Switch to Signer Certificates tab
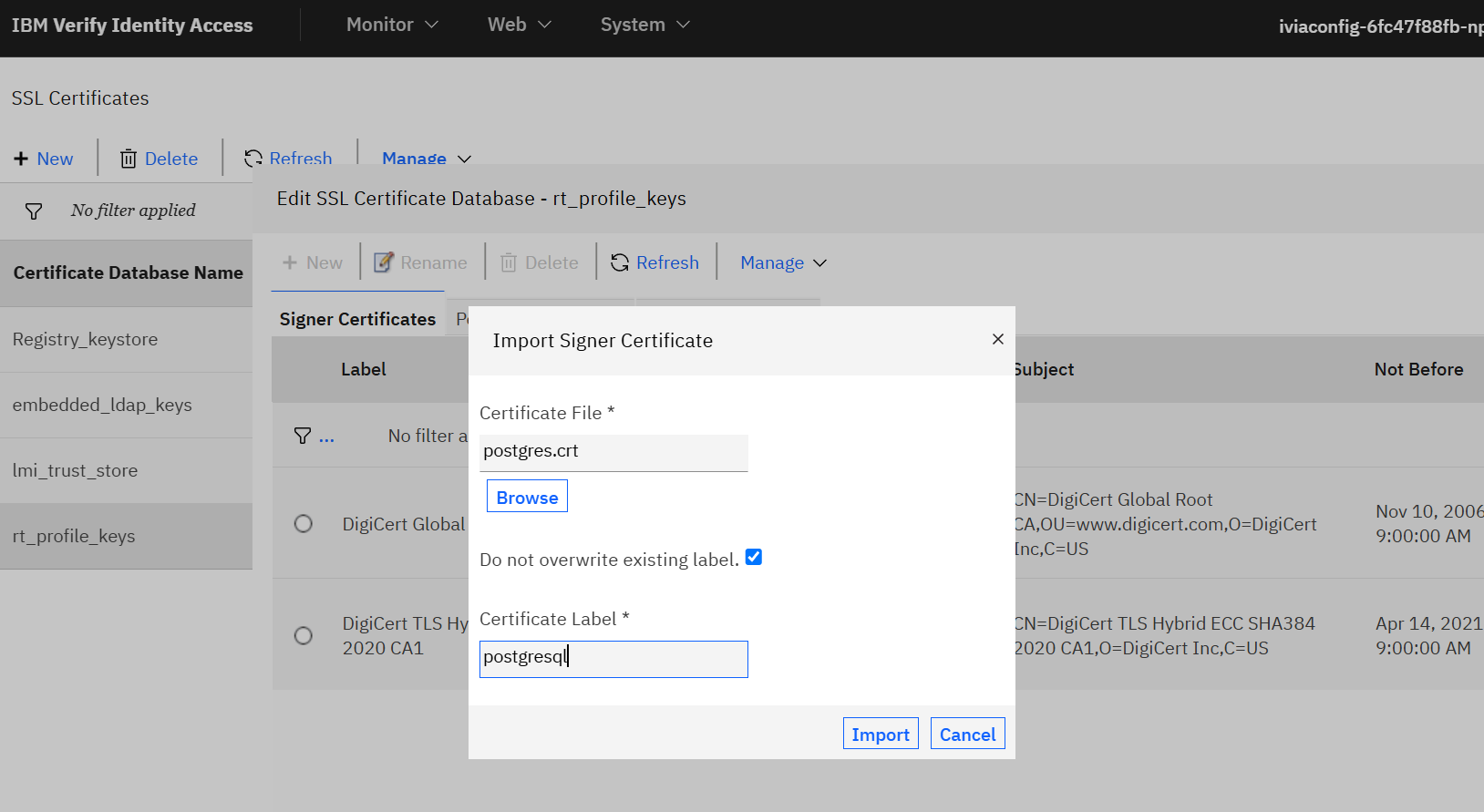1484x812 pixels. point(357,319)
